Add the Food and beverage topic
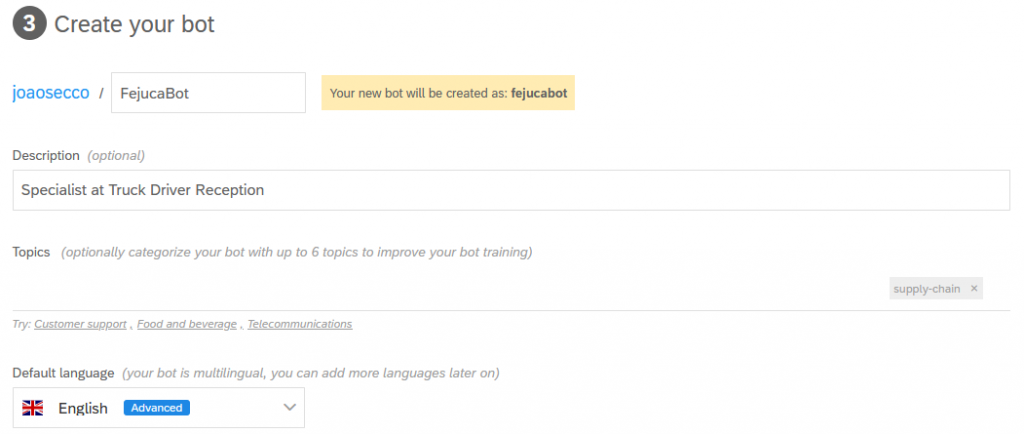The width and height of the screenshot is (1024, 434). click(x=187, y=324)
